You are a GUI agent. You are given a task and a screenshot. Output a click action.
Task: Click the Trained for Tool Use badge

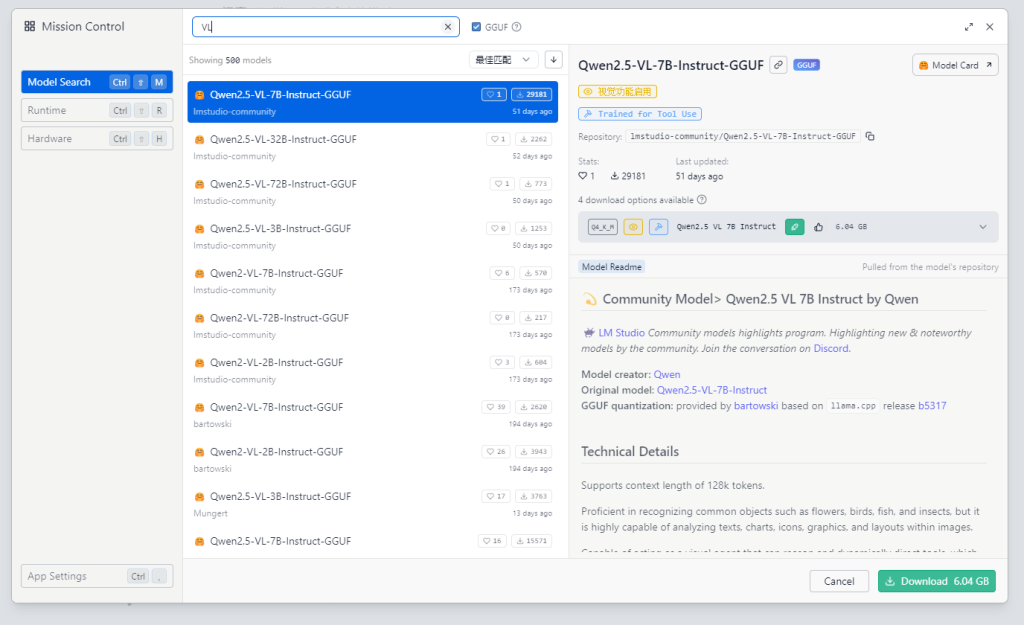640,114
